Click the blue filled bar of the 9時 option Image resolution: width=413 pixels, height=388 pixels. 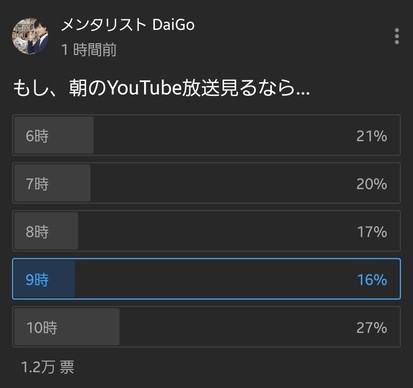coord(44,279)
